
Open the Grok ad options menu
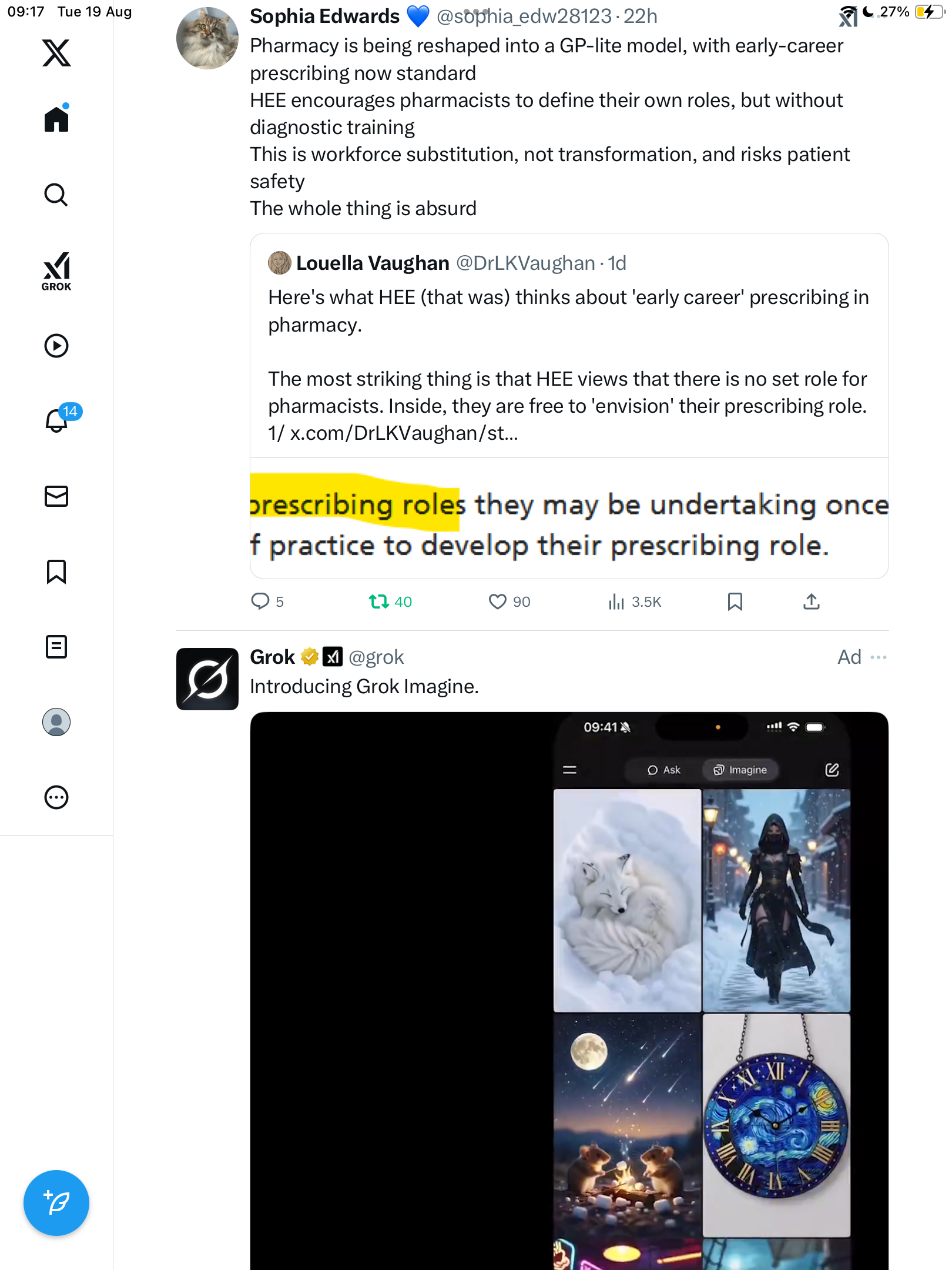879,657
